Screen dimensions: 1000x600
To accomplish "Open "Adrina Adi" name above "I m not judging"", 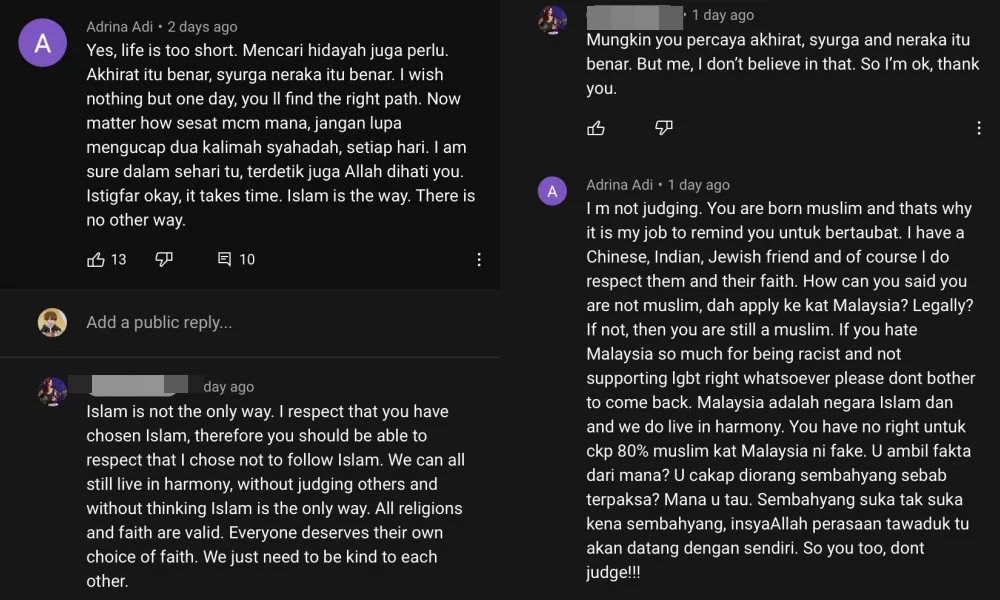I will click(620, 185).
